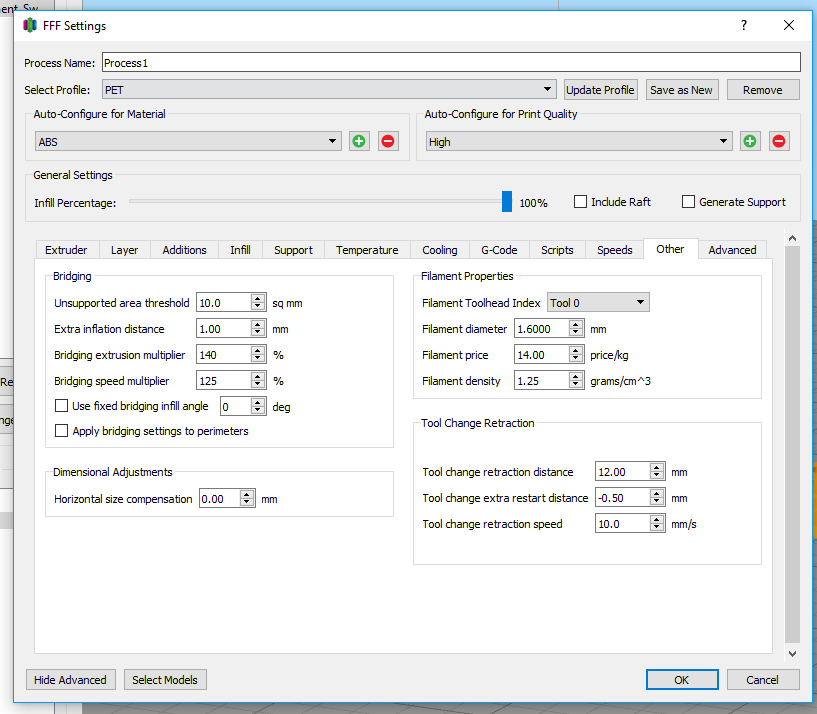Switch to the Cooling tab
This screenshot has width=817, height=714.
440,250
